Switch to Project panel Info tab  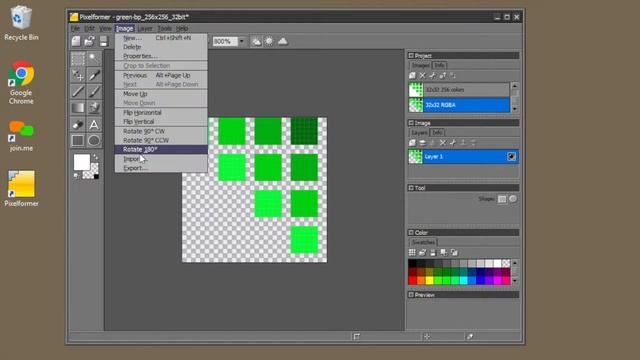coord(439,65)
